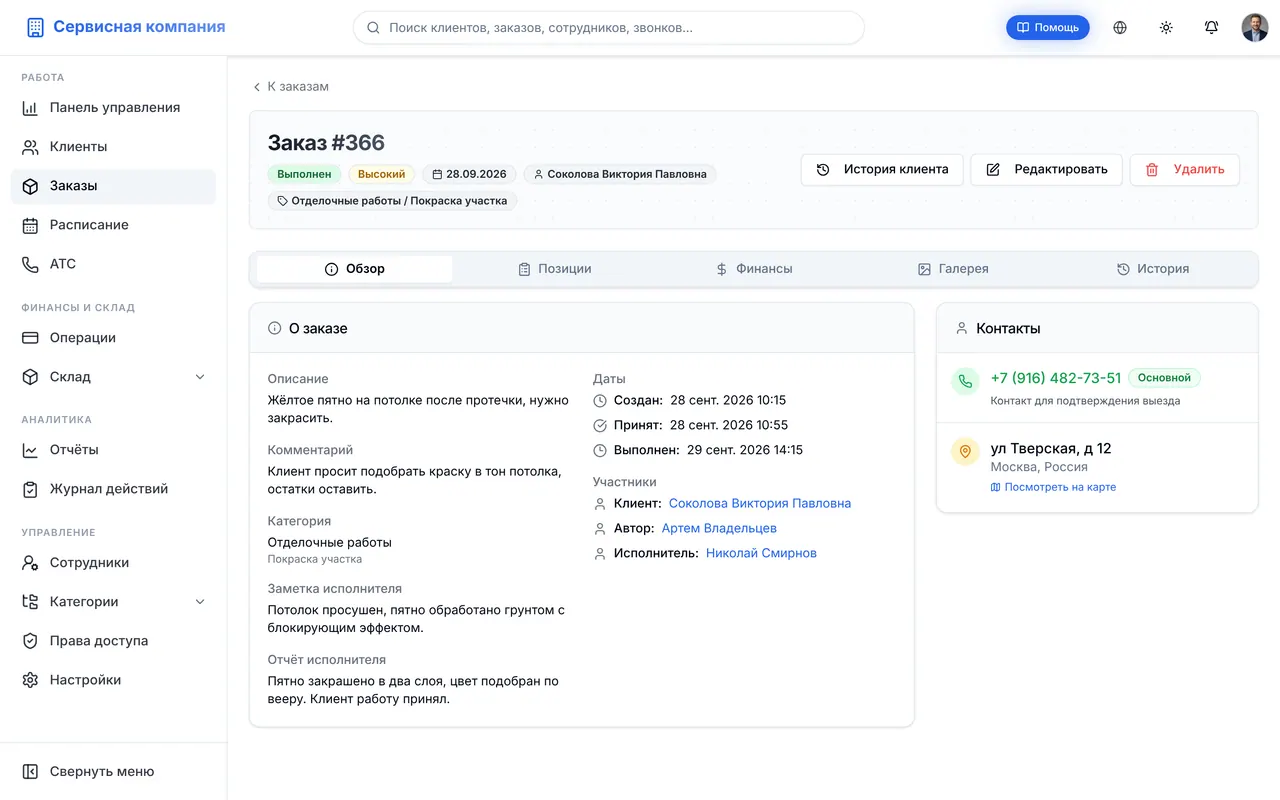Click the company building logo icon
The width and height of the screenshot is (1280, 800).
[35, 28]
